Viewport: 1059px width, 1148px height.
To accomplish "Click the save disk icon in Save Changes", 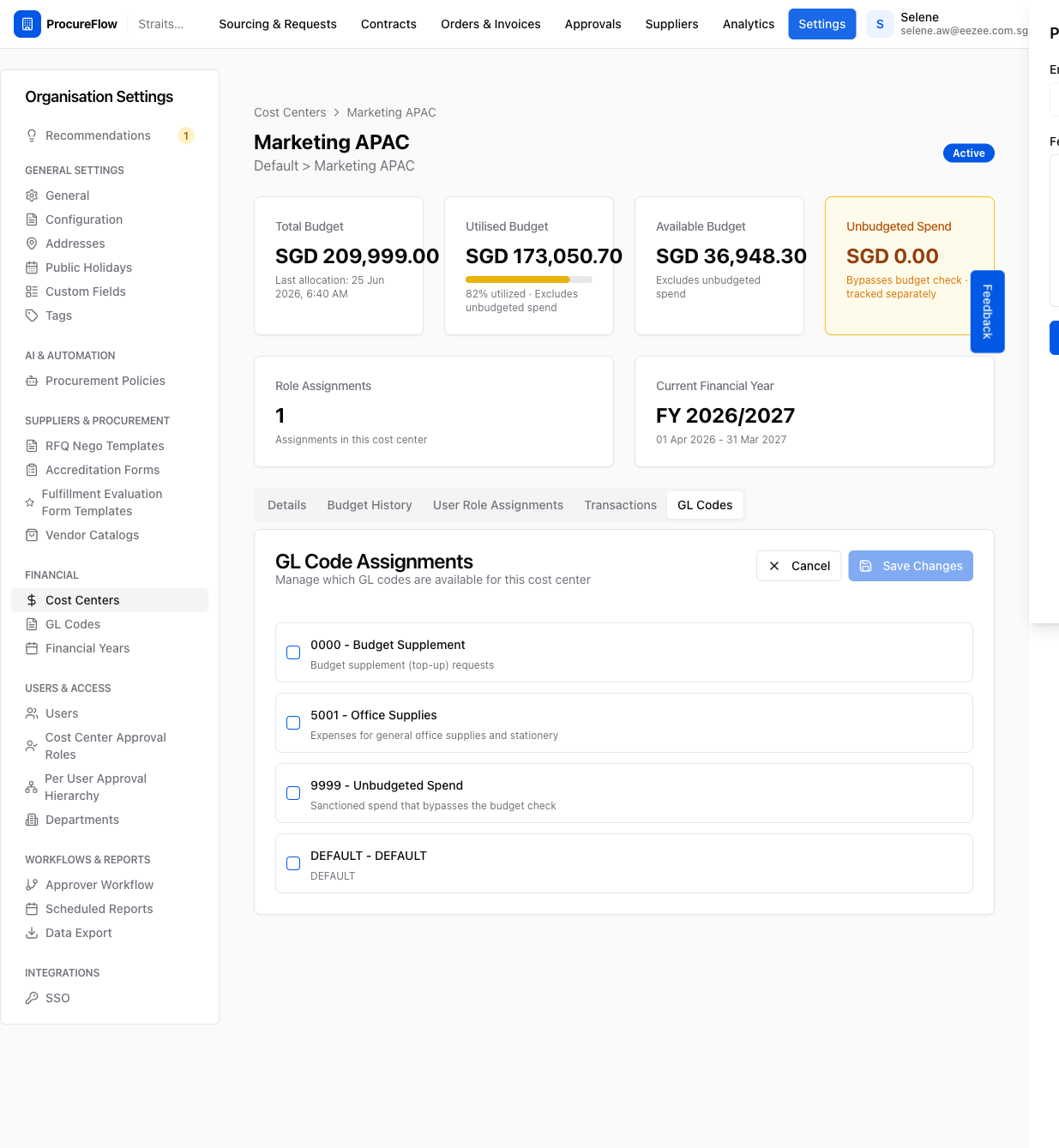I will tap(866, 566).
